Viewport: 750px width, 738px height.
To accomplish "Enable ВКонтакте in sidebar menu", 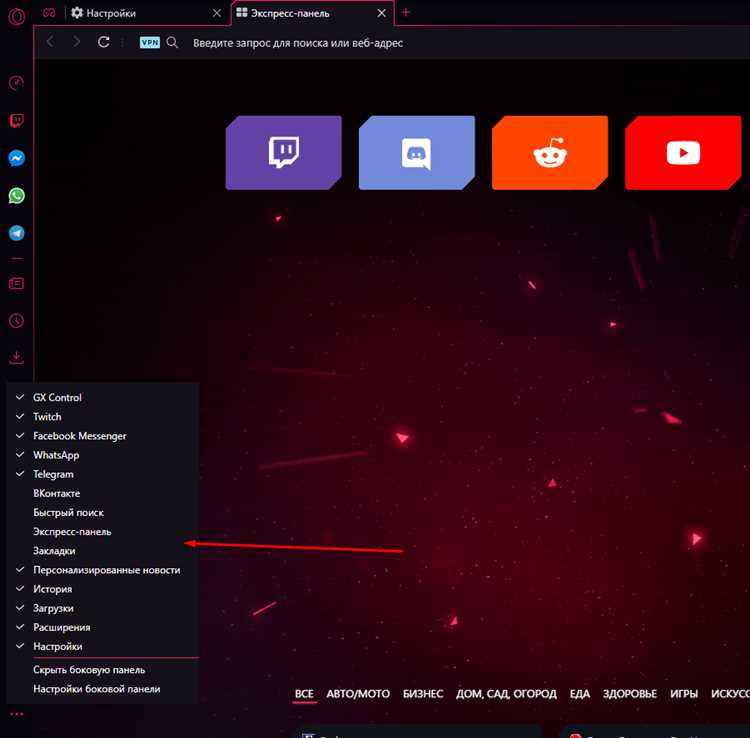I will (x=103, y=493).
